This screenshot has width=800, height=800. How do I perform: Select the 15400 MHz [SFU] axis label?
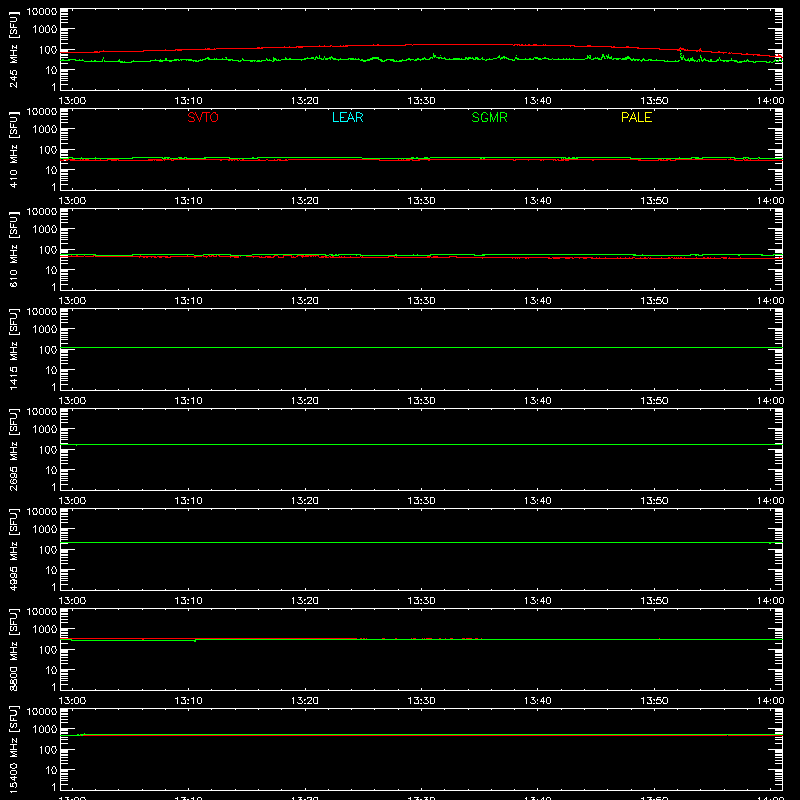[14, 749]
